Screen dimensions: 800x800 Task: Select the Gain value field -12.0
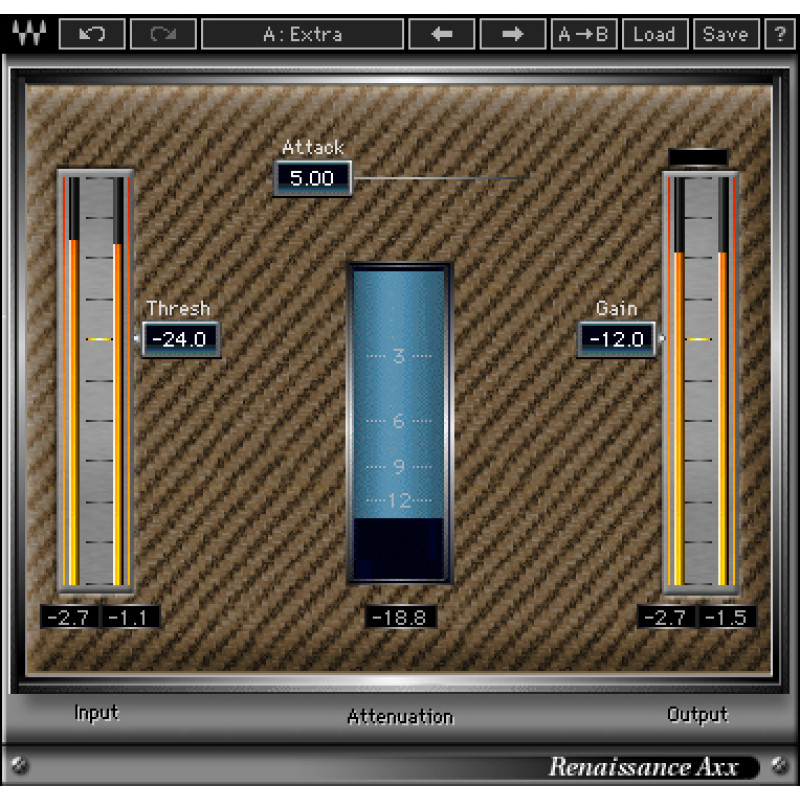point(616,339)
